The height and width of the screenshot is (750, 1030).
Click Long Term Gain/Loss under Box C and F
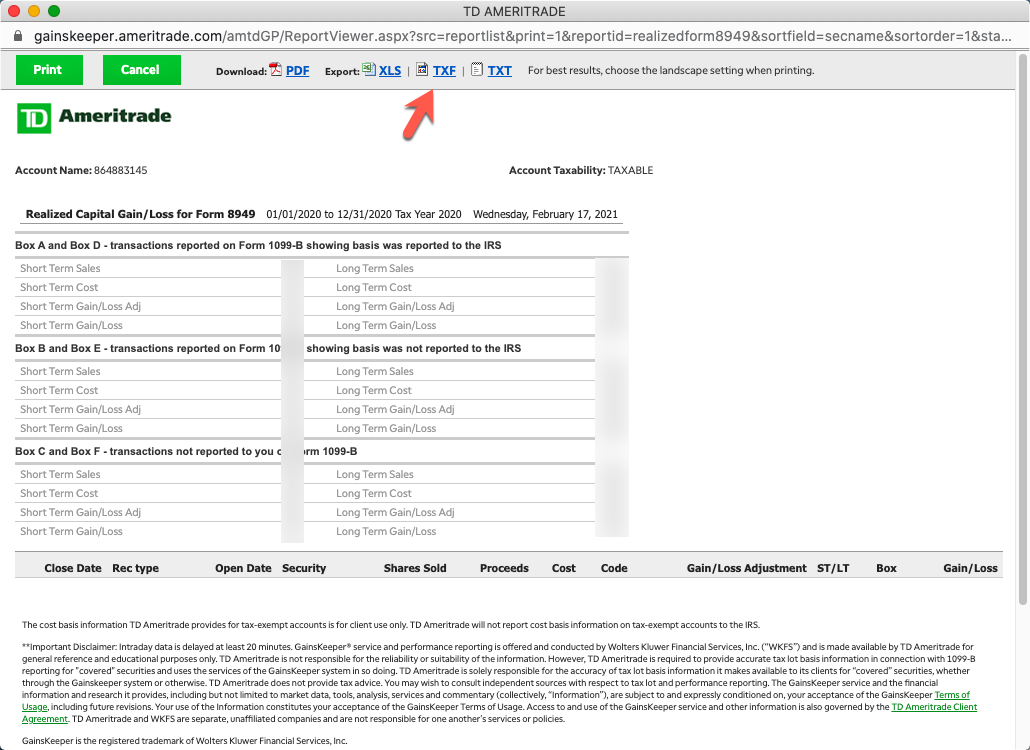[x=386, y=531]
